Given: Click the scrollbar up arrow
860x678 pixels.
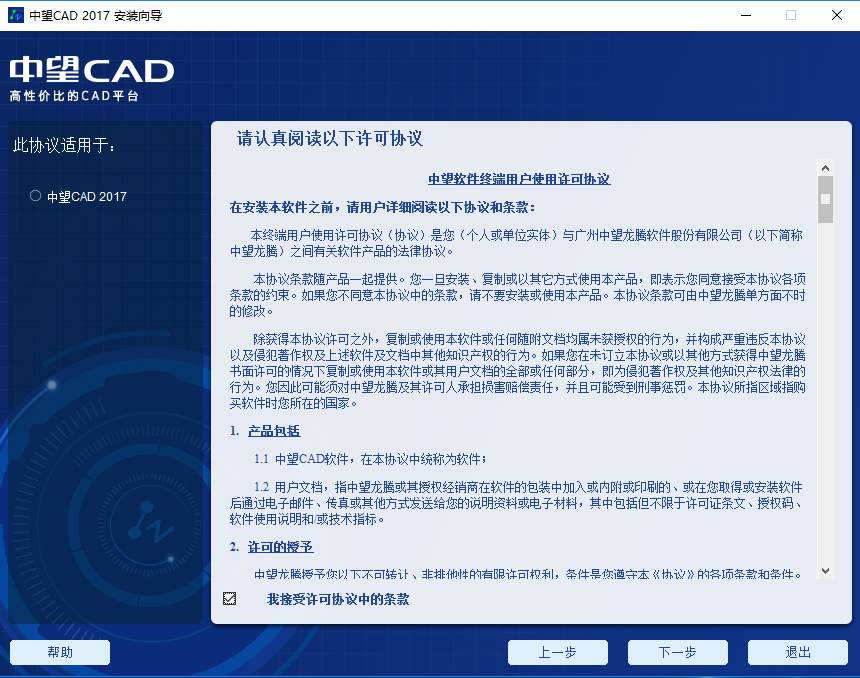Looking at the screenshot, I should click(826, 166).
